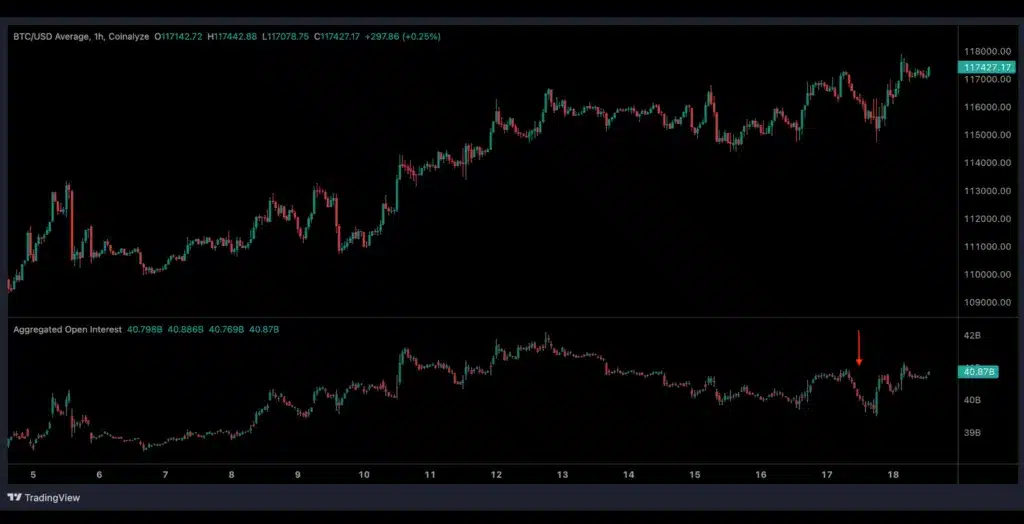Click the Aggregated Open Interest indicator title
Screen dimensions: 1024x524
pyautogui.click(x=67, y=330)
